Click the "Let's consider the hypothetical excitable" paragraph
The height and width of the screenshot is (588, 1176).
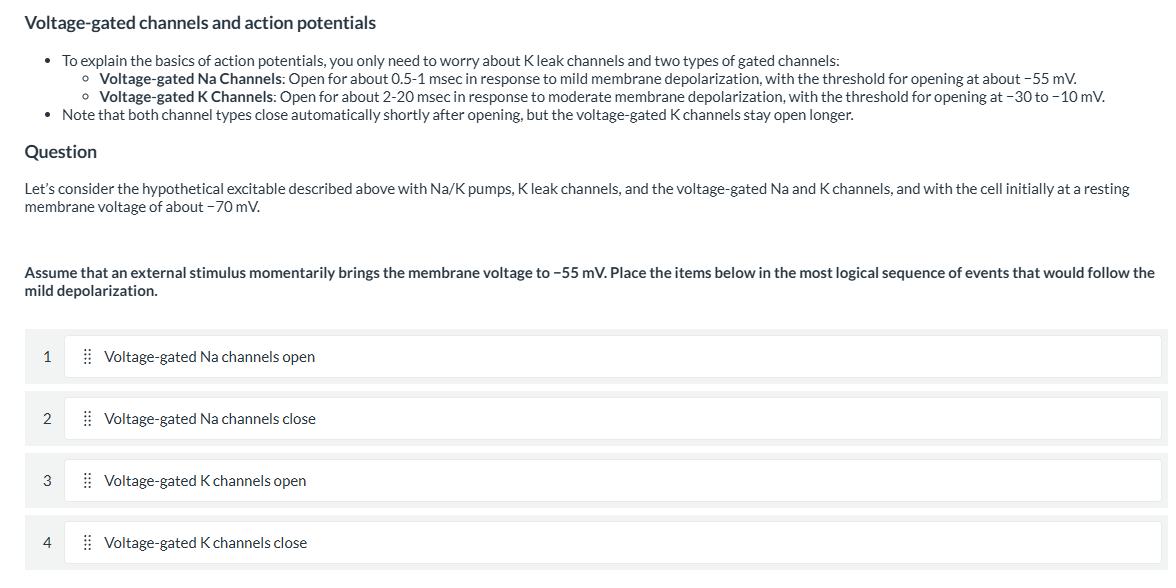coord(577,198)
